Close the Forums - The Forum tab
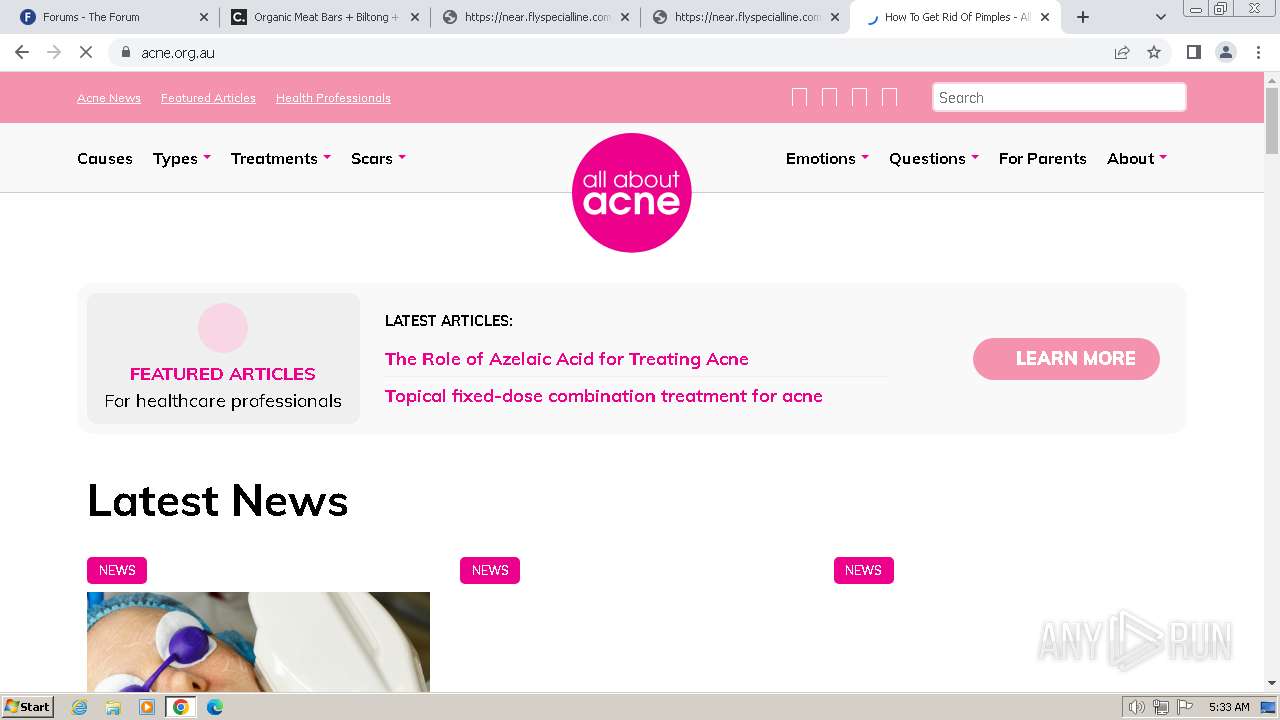 tap(204, 17)
